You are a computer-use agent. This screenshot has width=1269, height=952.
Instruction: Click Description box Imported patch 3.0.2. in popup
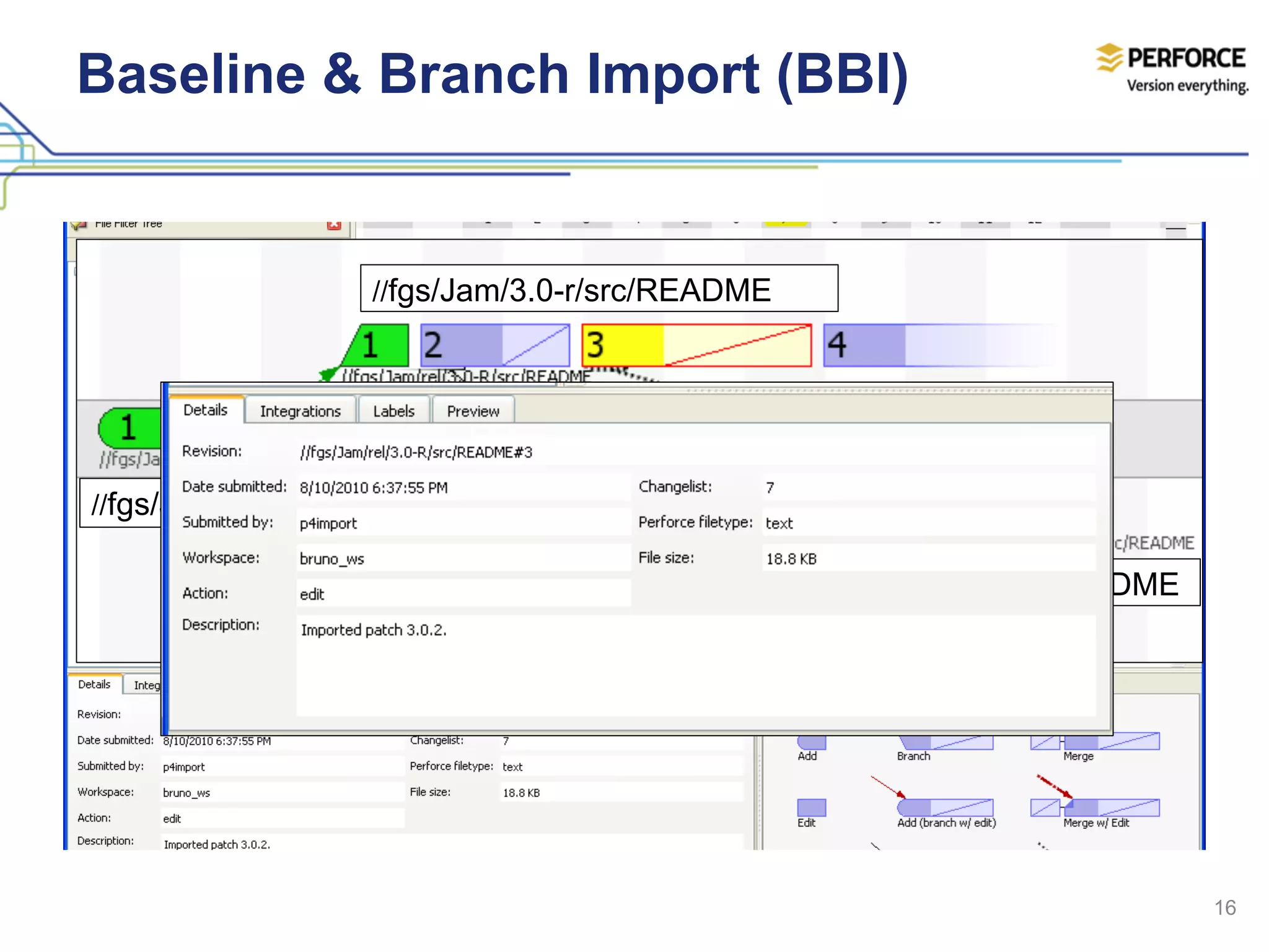(696, 666)
